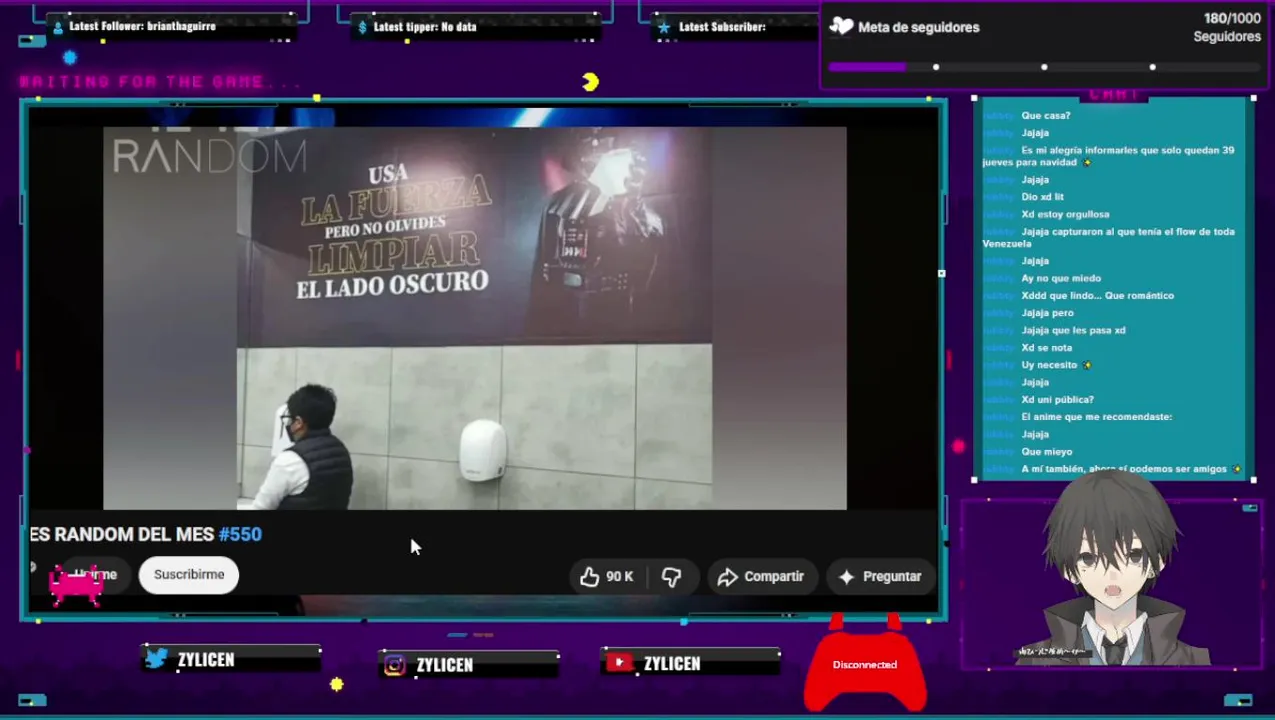The height and width of the screenshot is (720, 1275).
Task: Click the ZYLICEN Twitter handle label
Action: point(205,659)
